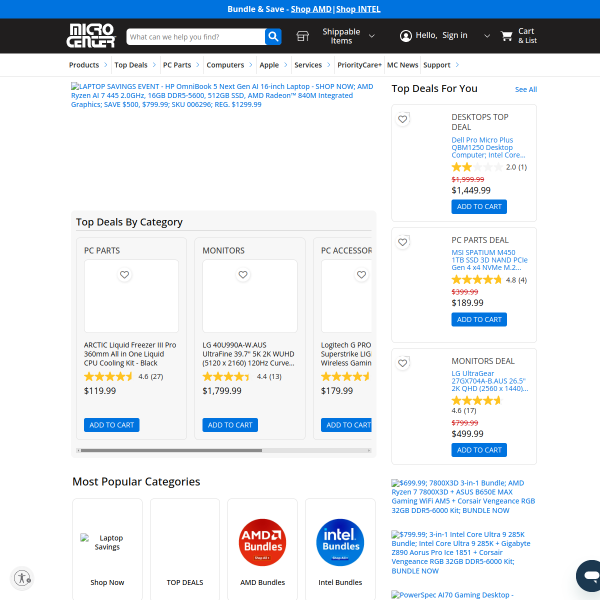This screenshot has height=600, width=600.
Task: Click the ARCTIC cooler 4.6 star rating
Action: pos(108,377)
